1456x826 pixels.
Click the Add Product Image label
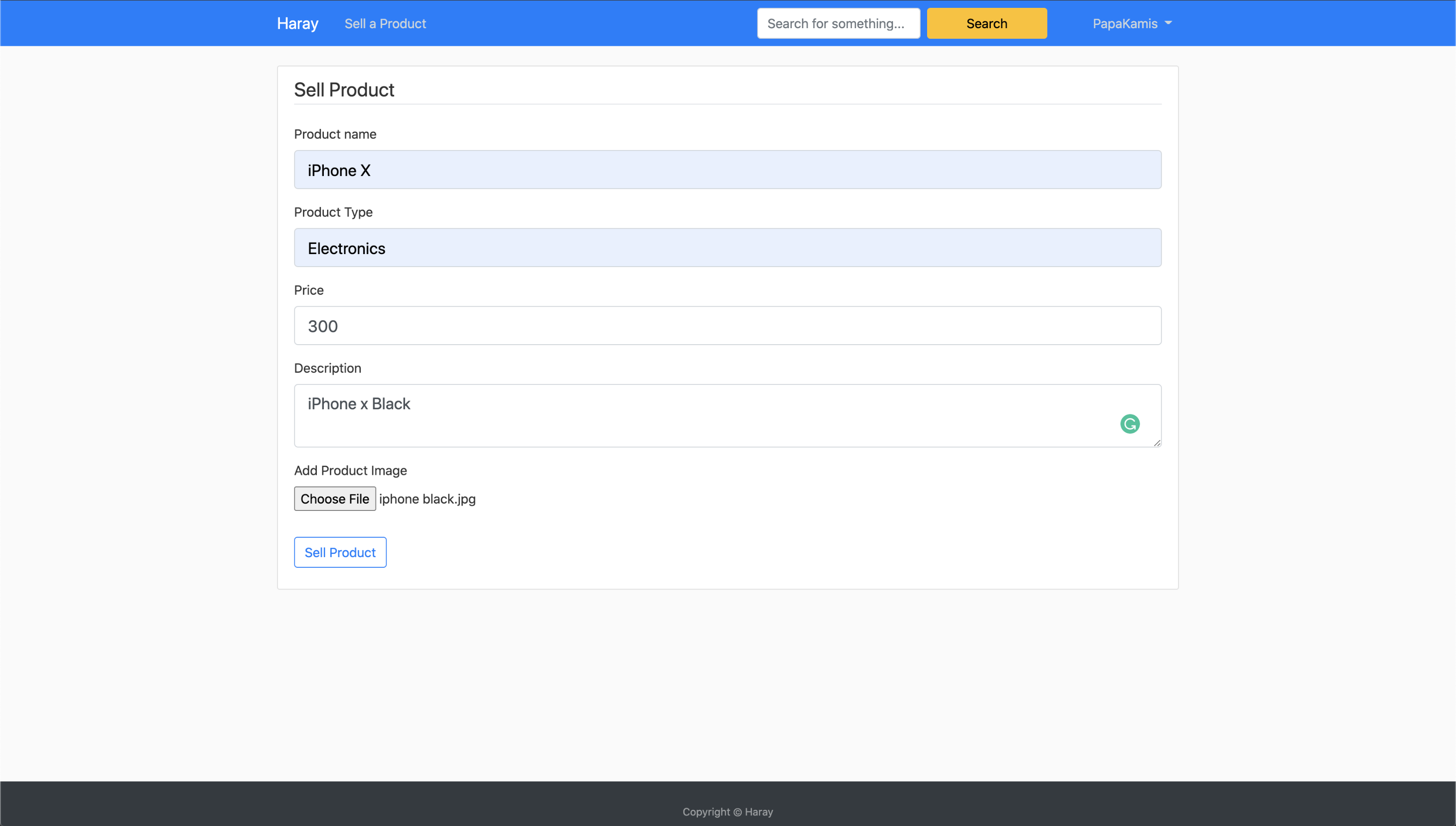click(350, 470)
